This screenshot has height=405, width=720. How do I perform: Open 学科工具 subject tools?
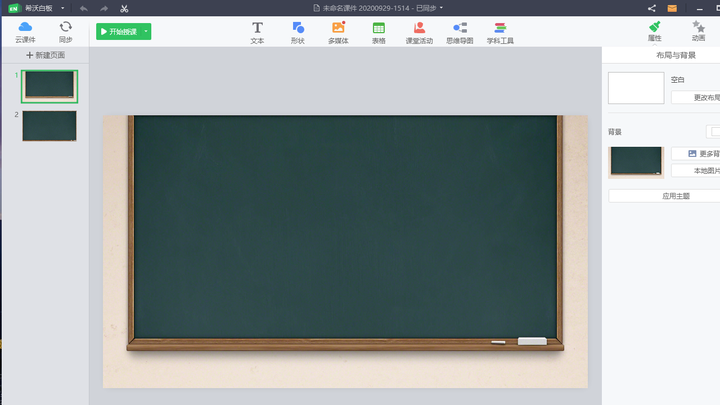pyautogui.click(x=500, y=33)
